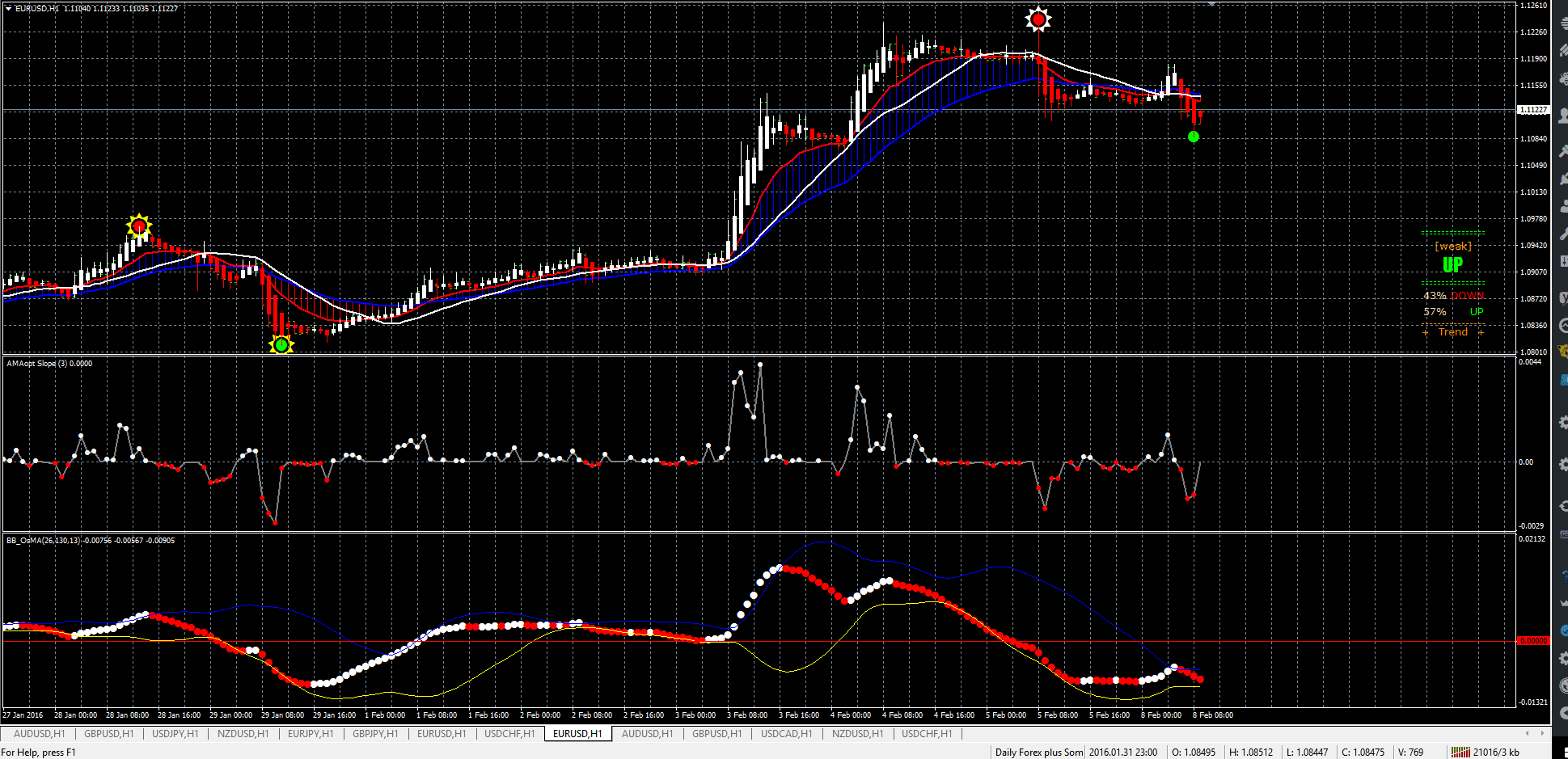
Task: Click the '4 Feb 08:00' time axis label
Action: pos(902,715)
